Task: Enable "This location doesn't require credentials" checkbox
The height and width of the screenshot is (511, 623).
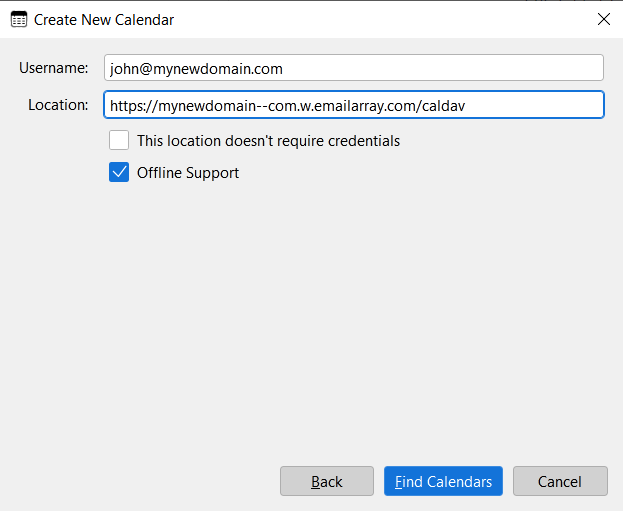Action: tap(119, 141)
